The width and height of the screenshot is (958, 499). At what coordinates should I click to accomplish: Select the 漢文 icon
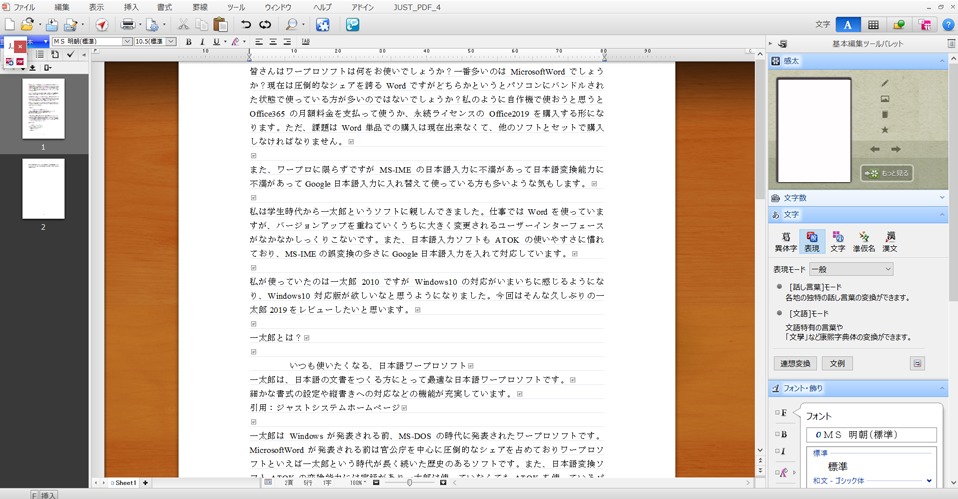pyautogui.click(x=890, y=241)
